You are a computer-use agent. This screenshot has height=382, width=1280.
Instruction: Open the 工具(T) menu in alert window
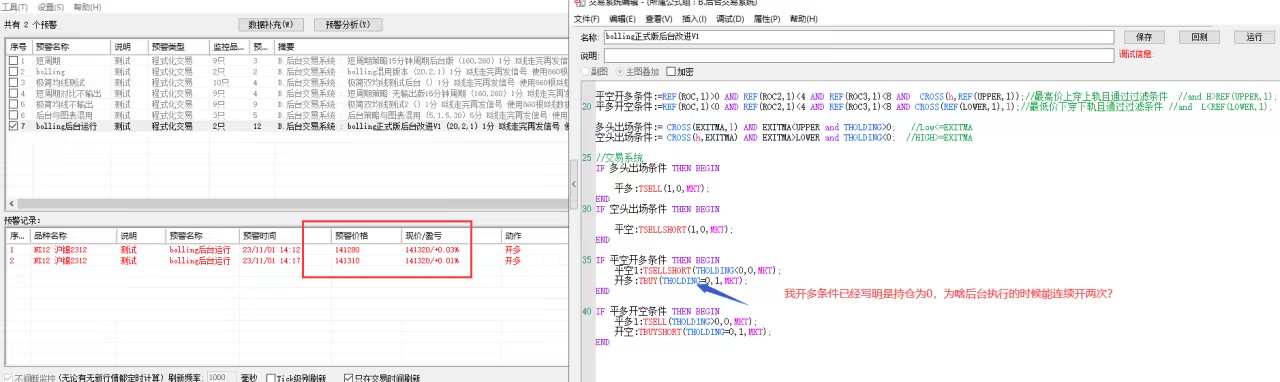click(14, 7)
